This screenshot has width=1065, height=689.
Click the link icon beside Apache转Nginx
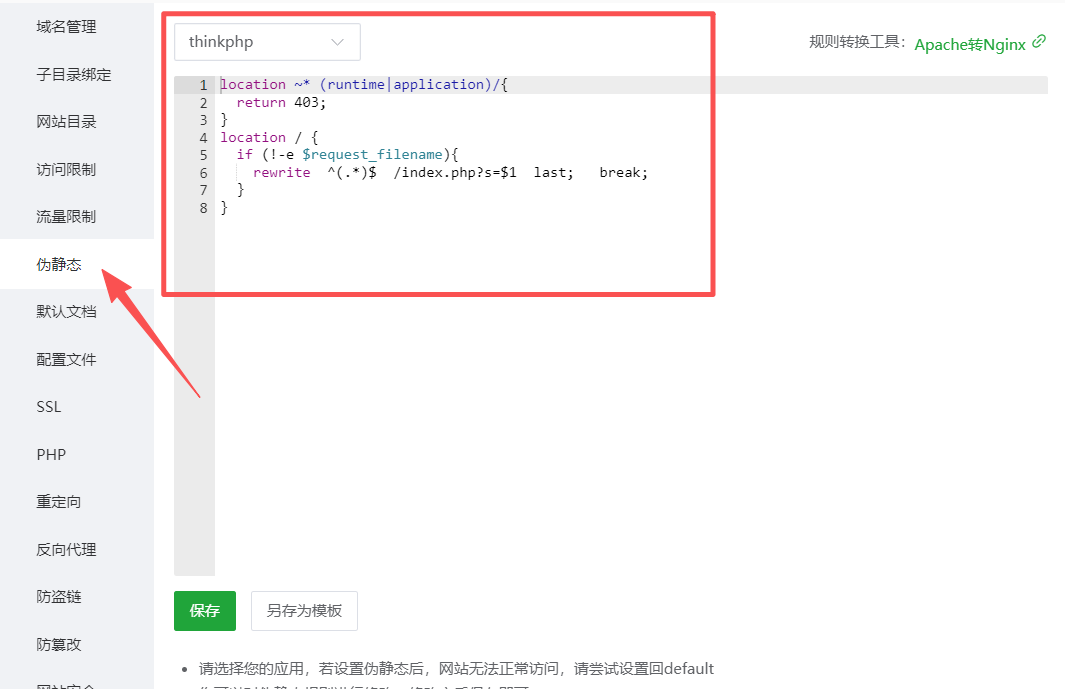[1038, 44]
